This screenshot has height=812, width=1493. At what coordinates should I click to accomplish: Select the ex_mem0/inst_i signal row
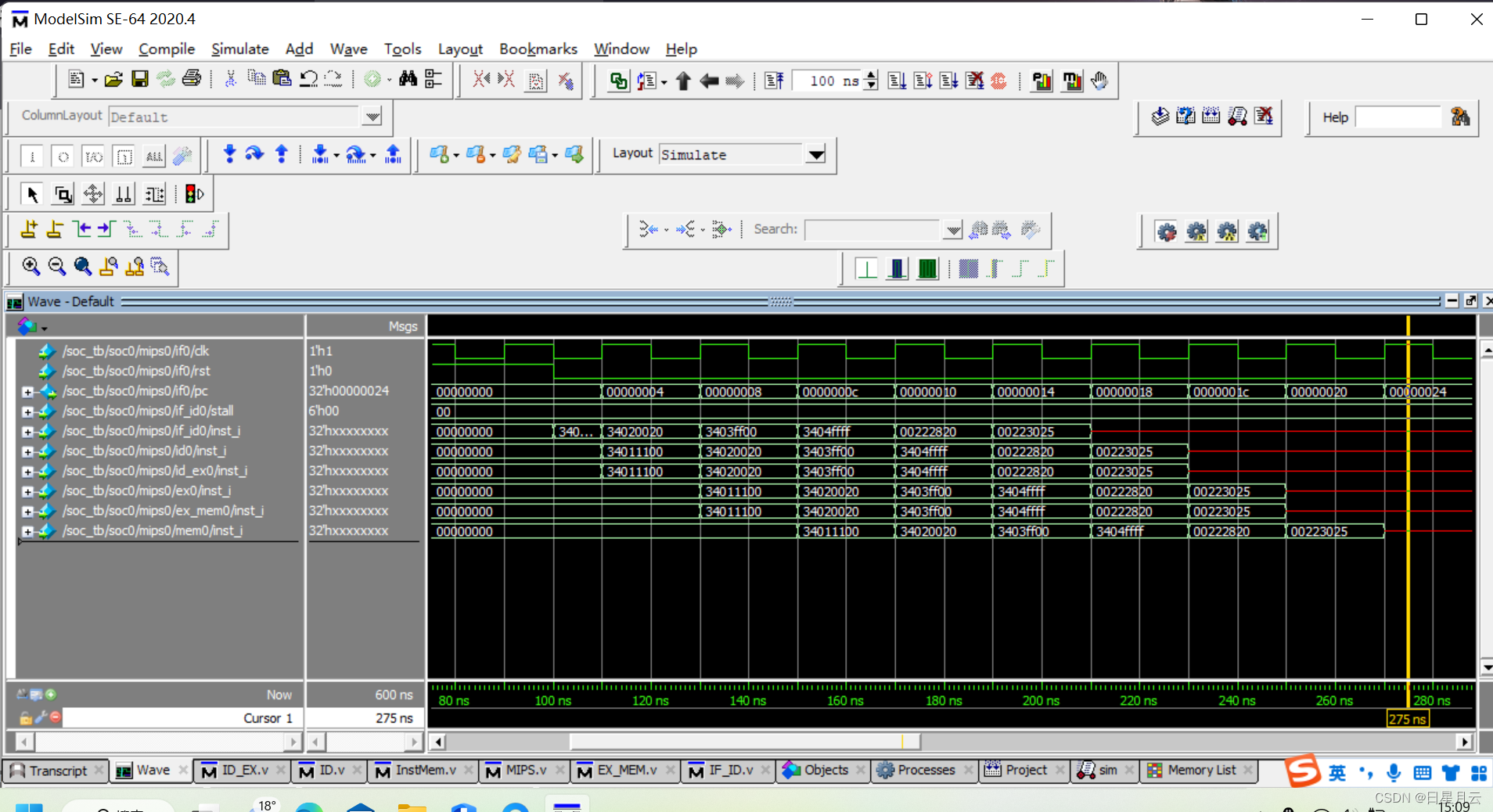pos(163,511)
